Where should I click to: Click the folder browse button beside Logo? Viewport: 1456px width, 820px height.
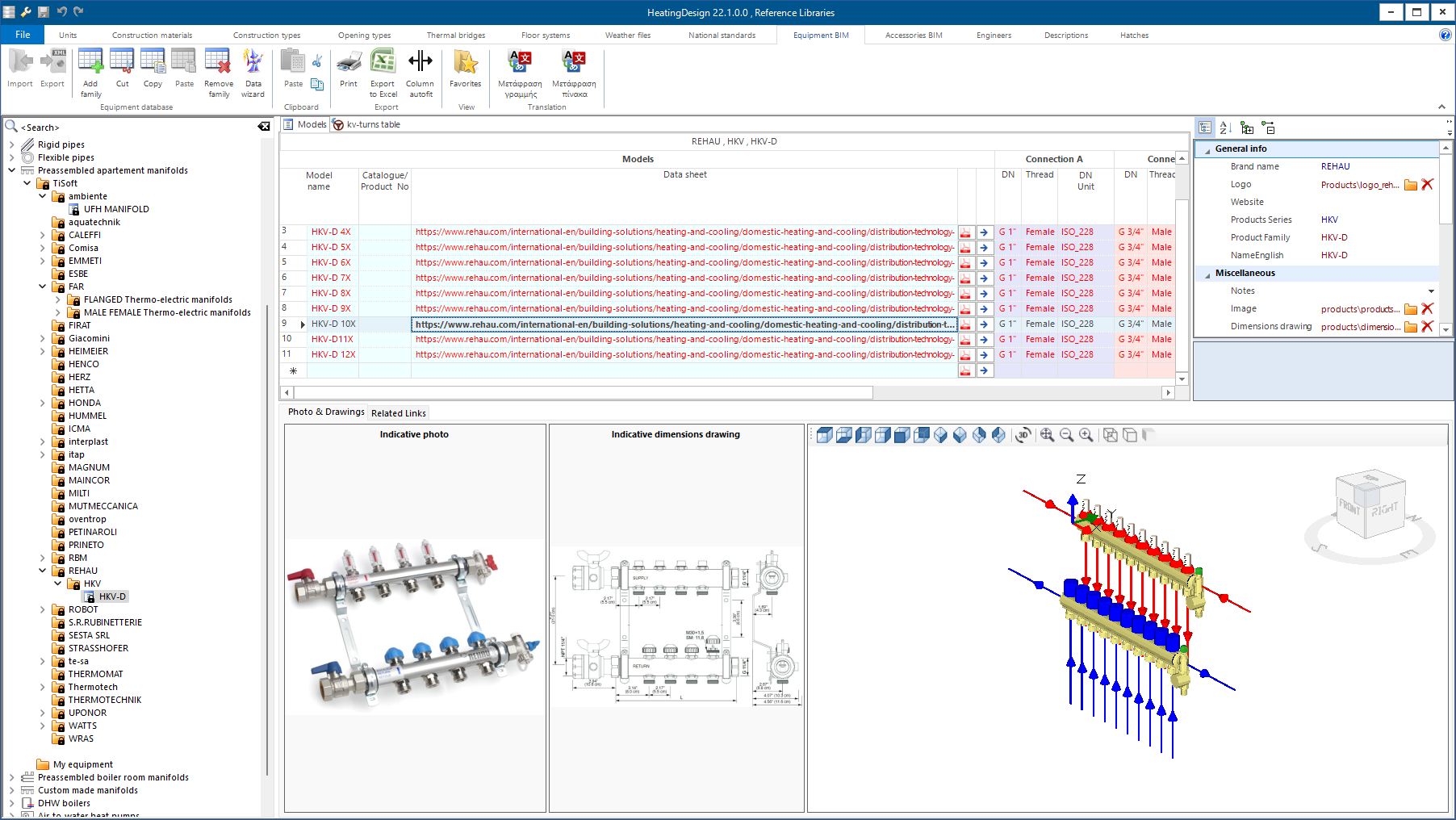(1410, 184)
